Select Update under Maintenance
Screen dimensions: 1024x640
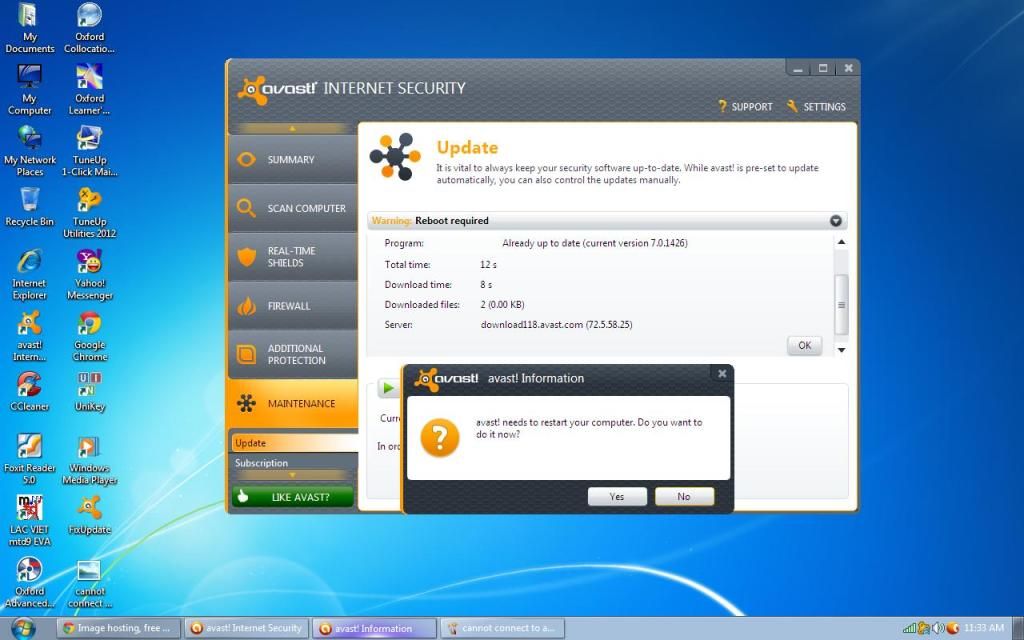click(294, 443)
